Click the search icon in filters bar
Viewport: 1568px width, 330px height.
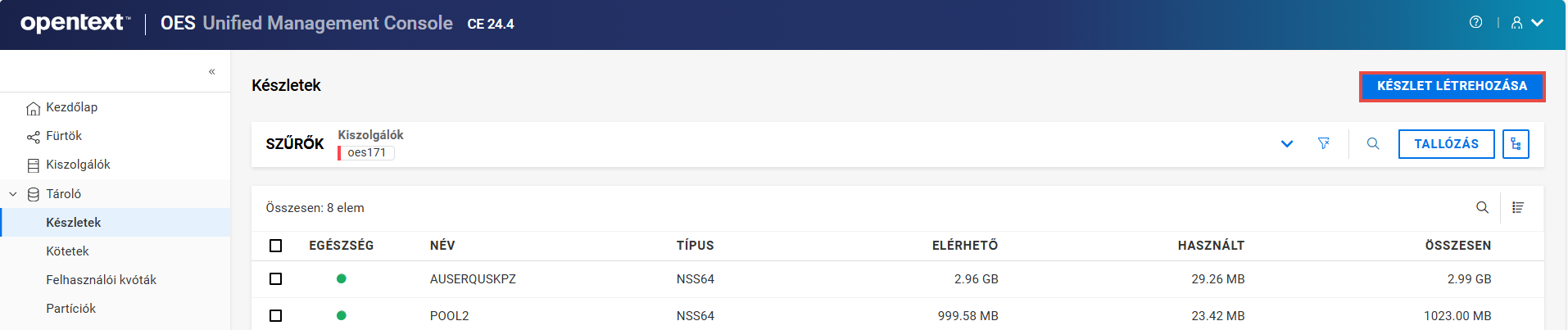click(1373, 144)
